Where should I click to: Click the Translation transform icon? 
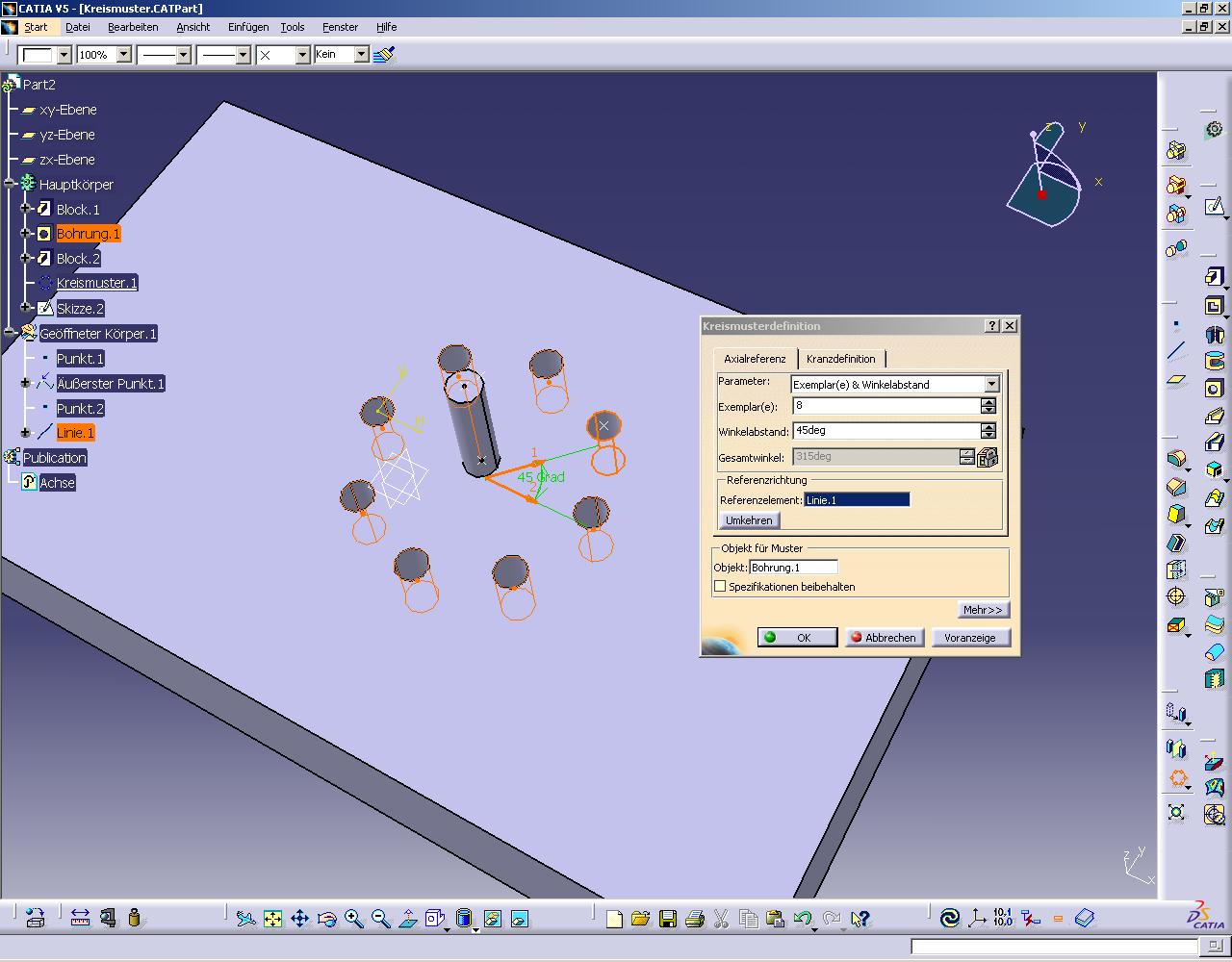coord(1176,712)
